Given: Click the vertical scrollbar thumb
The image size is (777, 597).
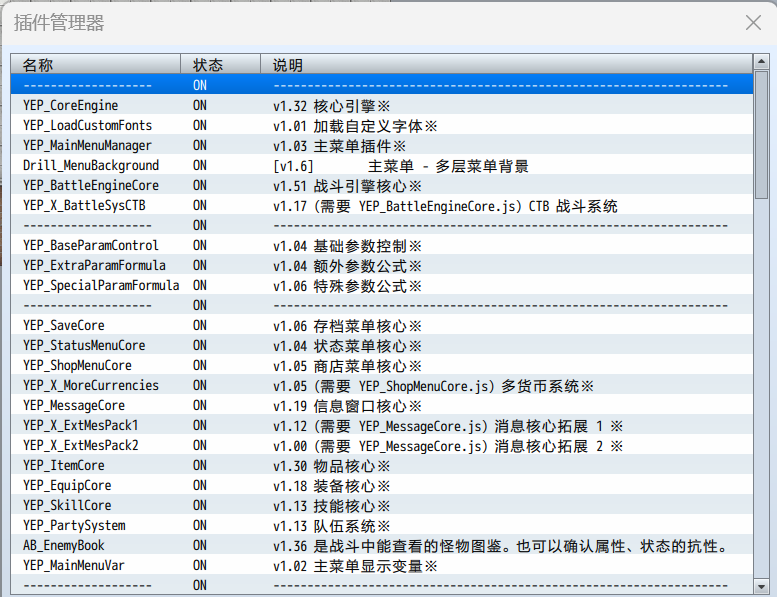Looking at the screenshot, I should (761, 135).
